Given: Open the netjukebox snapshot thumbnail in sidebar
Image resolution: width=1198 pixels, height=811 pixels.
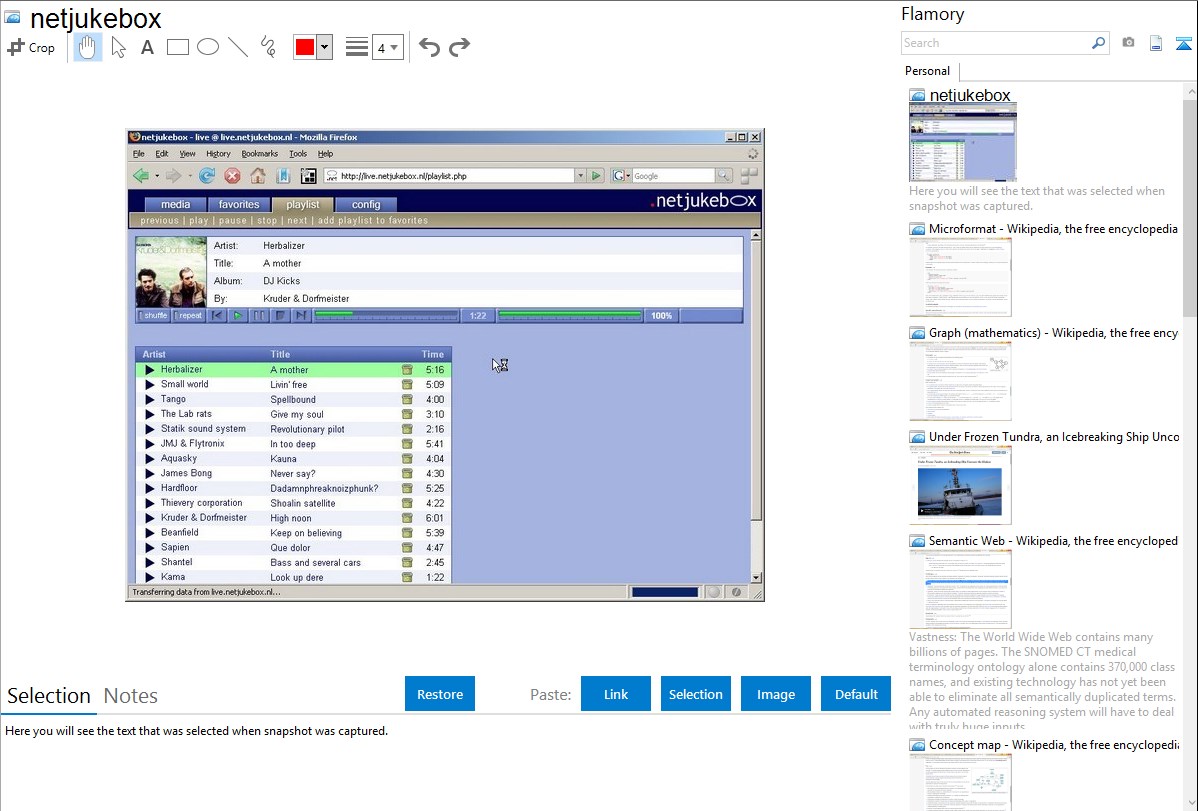Looking at the screenshot, I should (x=963, y=143).
